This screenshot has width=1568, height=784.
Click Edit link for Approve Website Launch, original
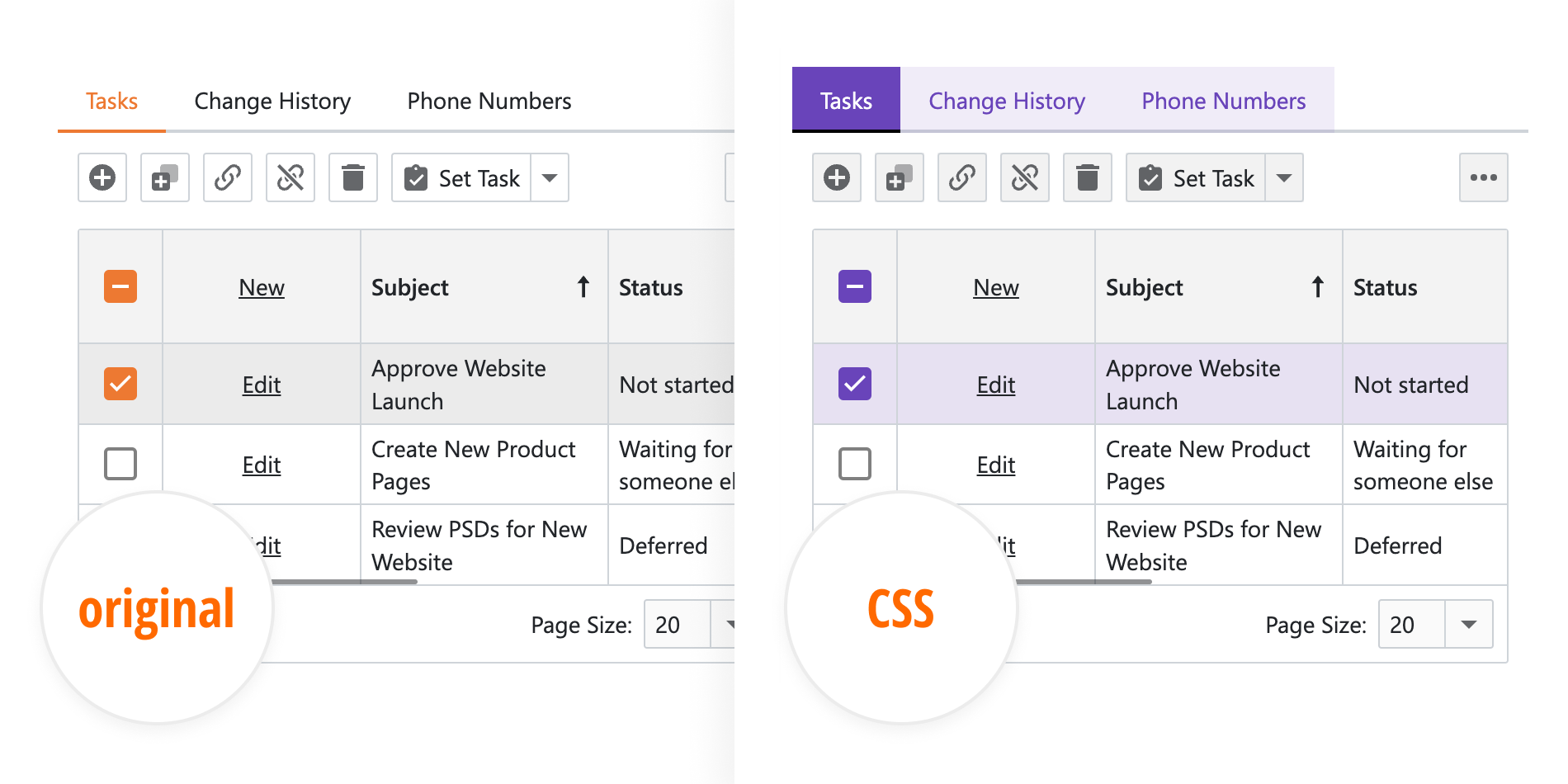[262, 385]
